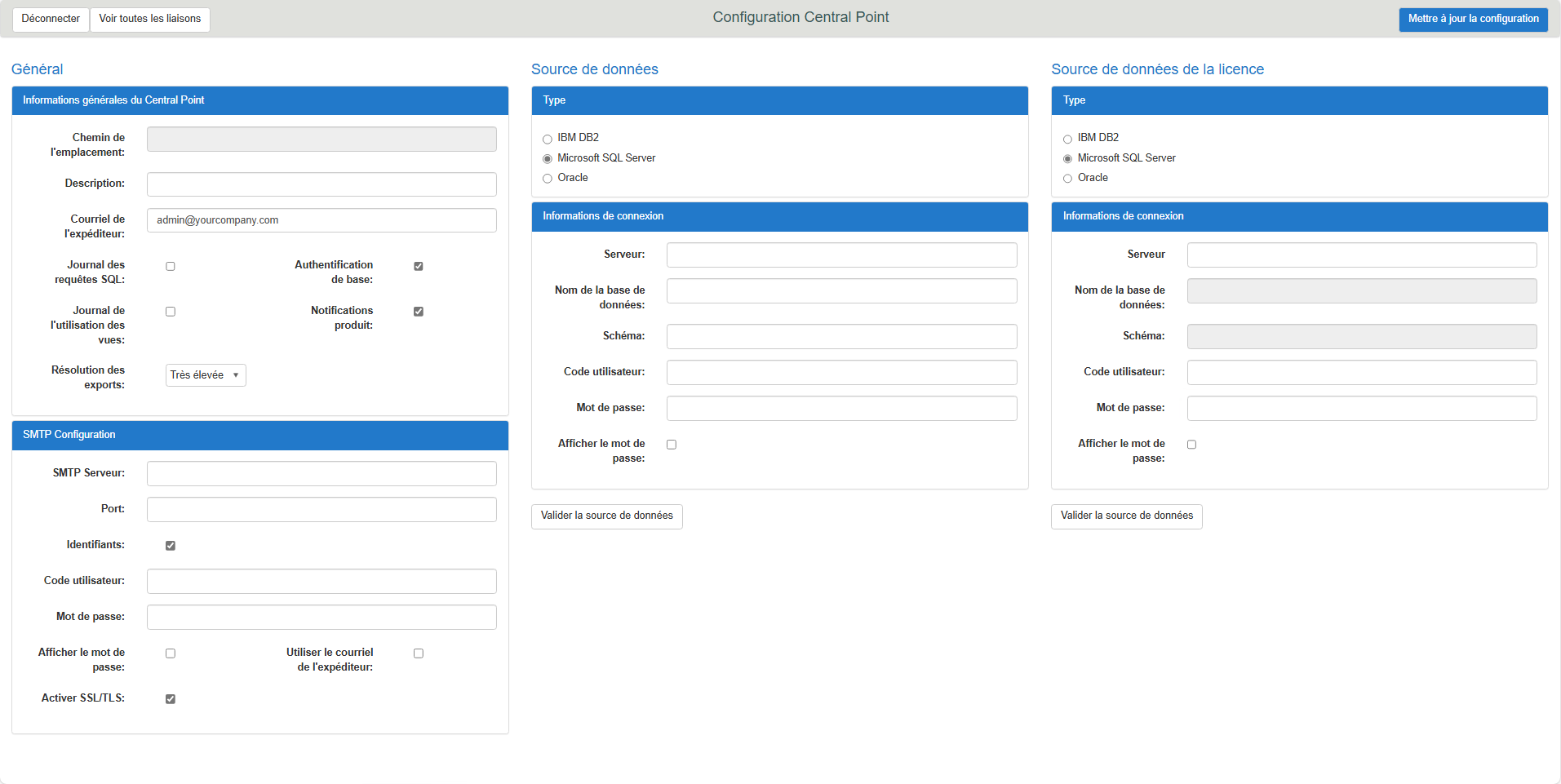This screenshot has height=784, width=1561.
Task: Click Serveur field in Source de données
Action: point(841,255)
